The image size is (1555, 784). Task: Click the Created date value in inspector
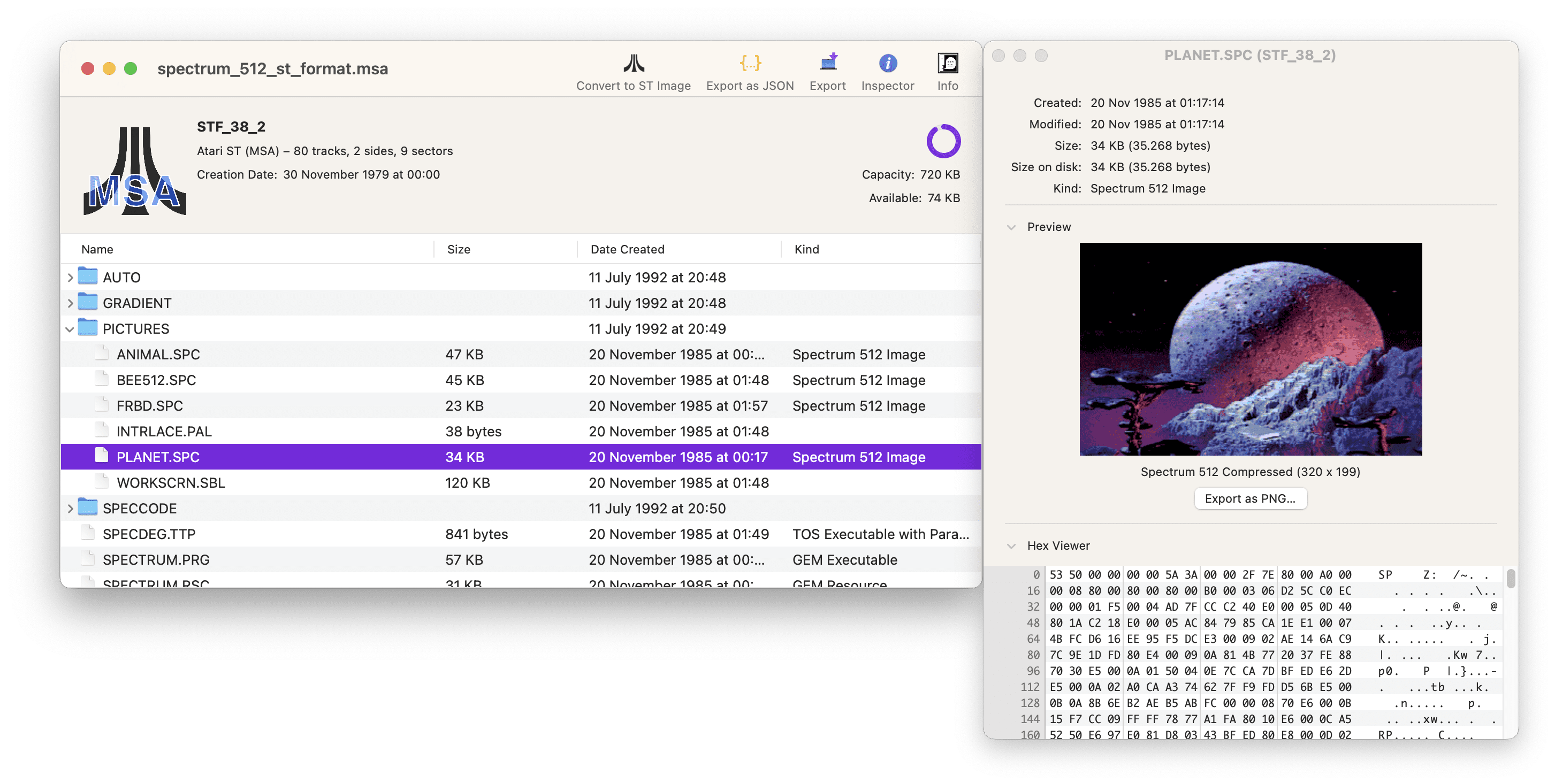1157,103
